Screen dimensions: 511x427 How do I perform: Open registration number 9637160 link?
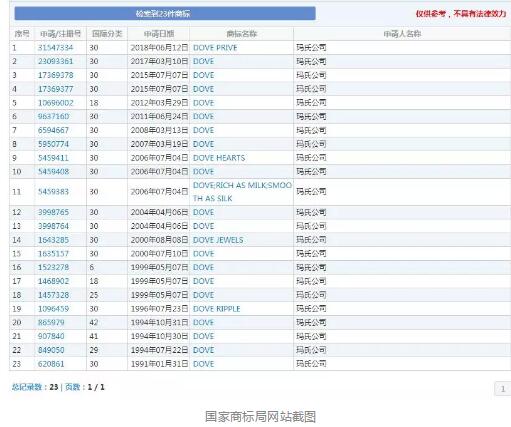53,116
